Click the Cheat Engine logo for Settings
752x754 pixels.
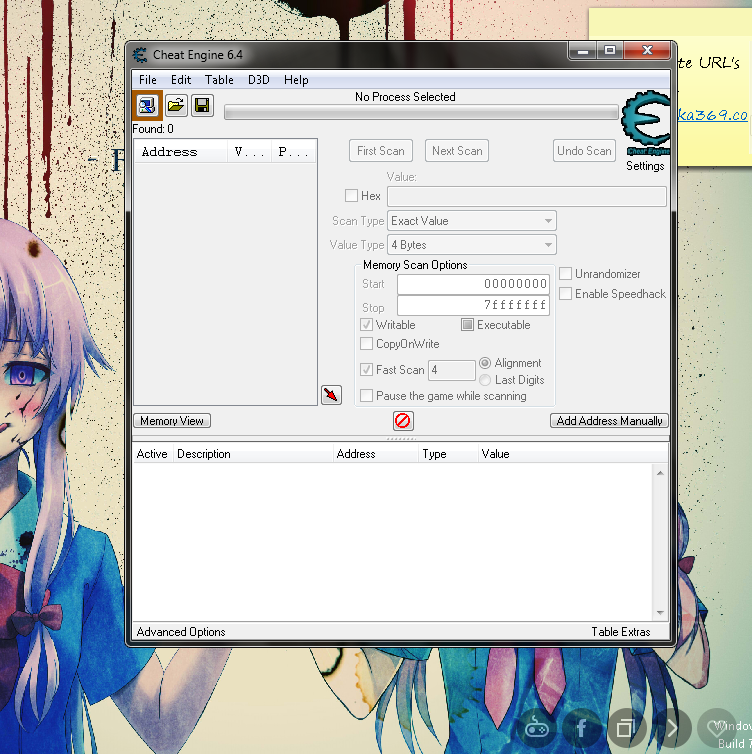[645, 123]
